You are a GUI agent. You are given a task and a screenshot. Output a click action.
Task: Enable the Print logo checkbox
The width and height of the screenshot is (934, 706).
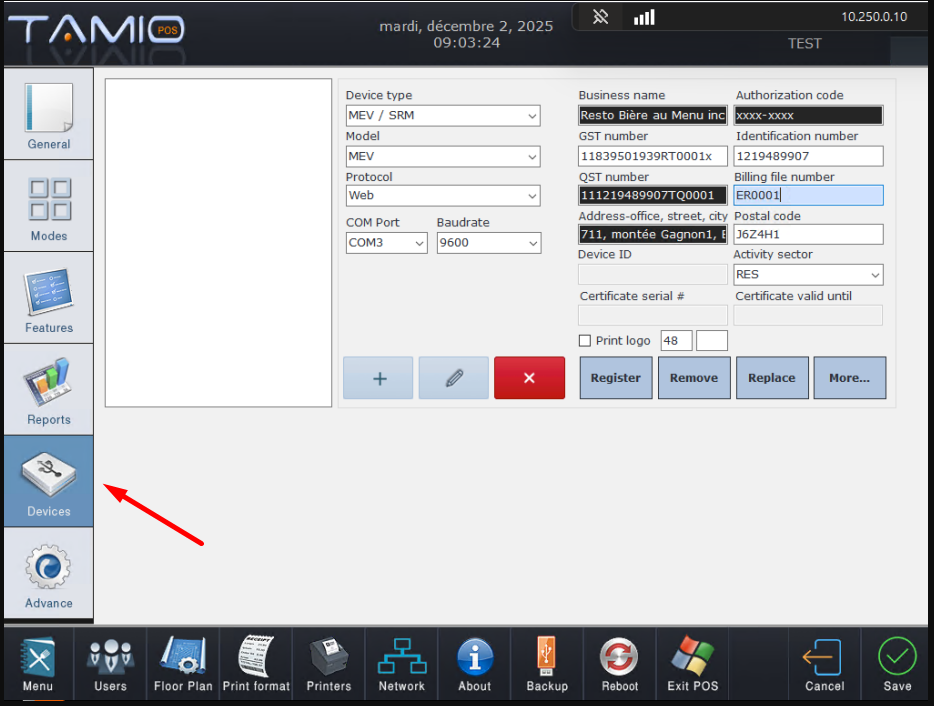tap(585, 341)
